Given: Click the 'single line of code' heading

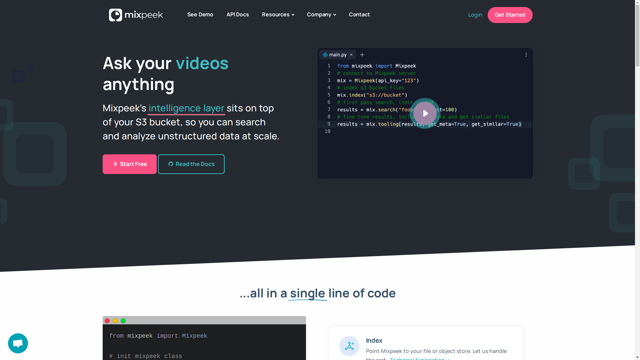Looking at the screenshot, I should (318, 293).
